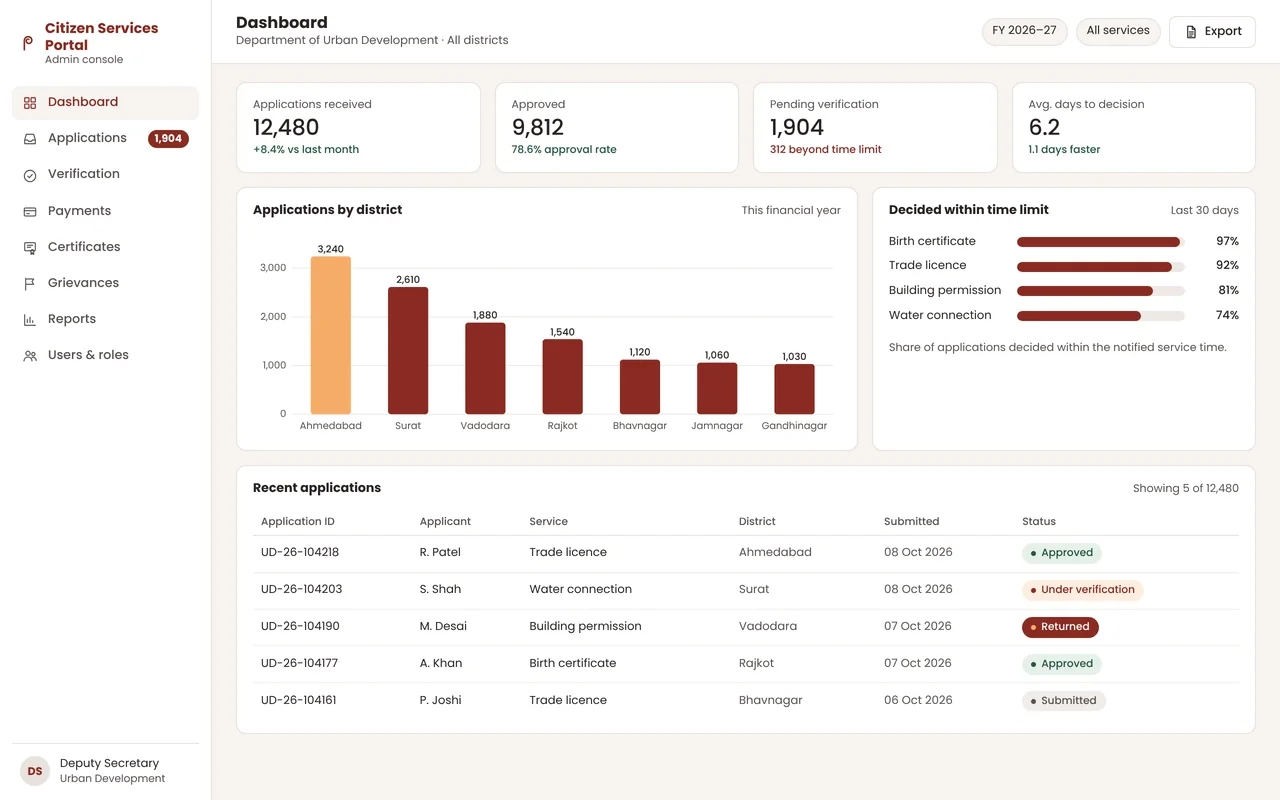Click the Rajkot bar in chart

point(562,377)
